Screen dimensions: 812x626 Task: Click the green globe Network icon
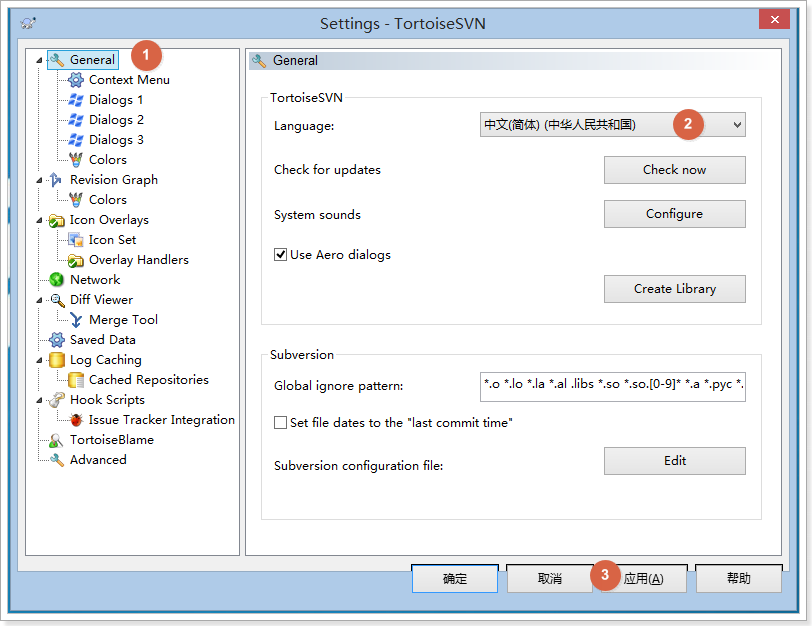[56, 280]
